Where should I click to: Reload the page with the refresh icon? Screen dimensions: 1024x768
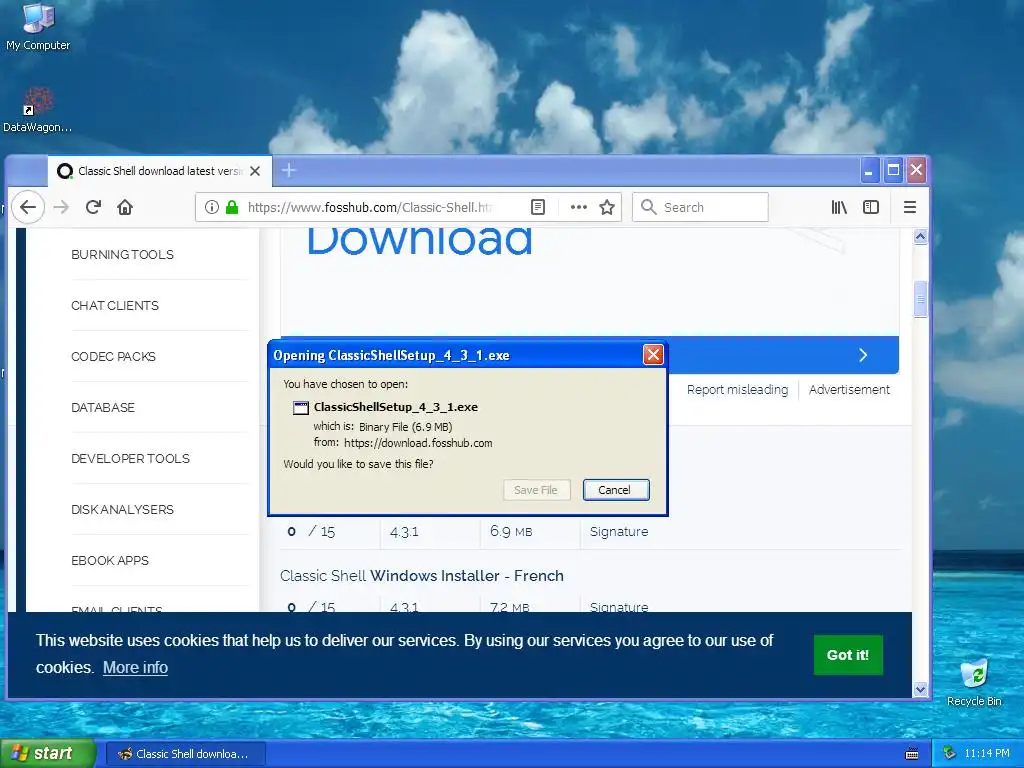[x=93, y=207]
